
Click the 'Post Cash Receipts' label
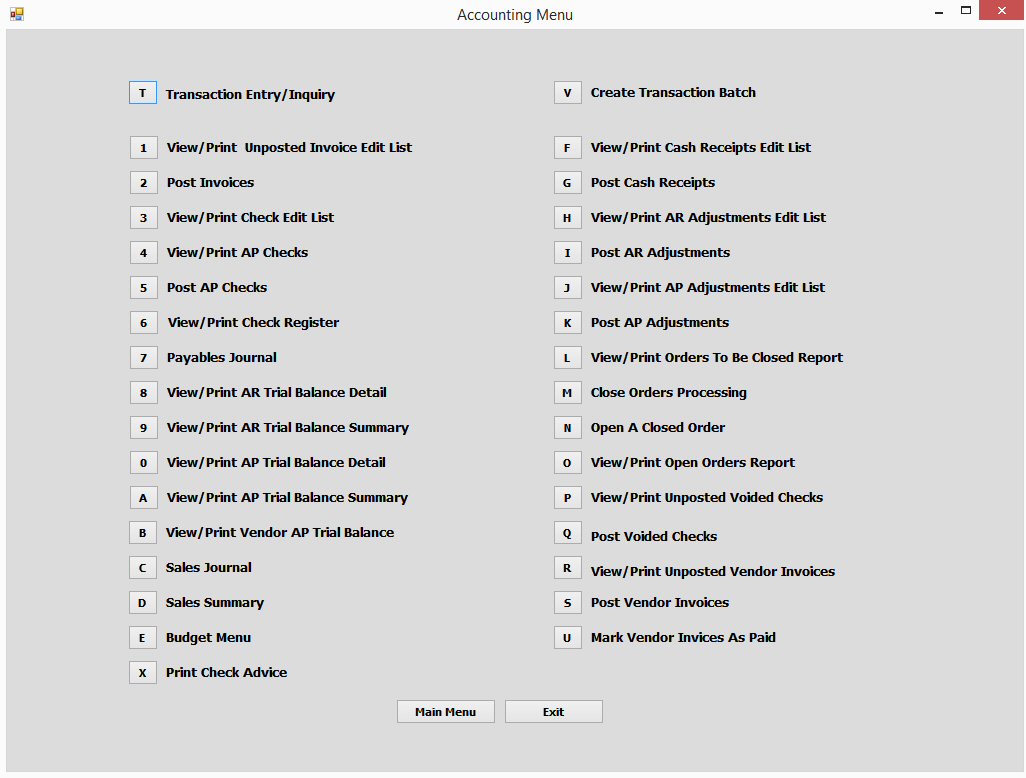click(653, 183)
